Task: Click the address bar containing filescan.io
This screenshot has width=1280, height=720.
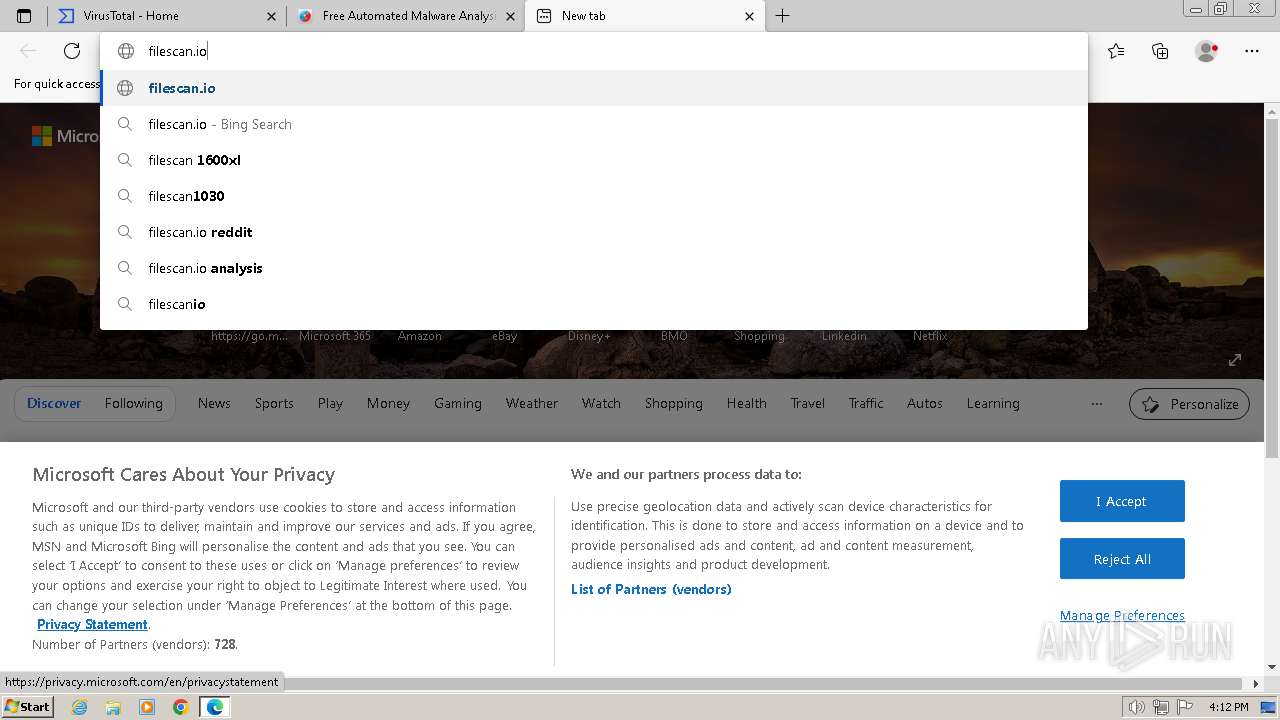Action: click(x=594, y=51)
